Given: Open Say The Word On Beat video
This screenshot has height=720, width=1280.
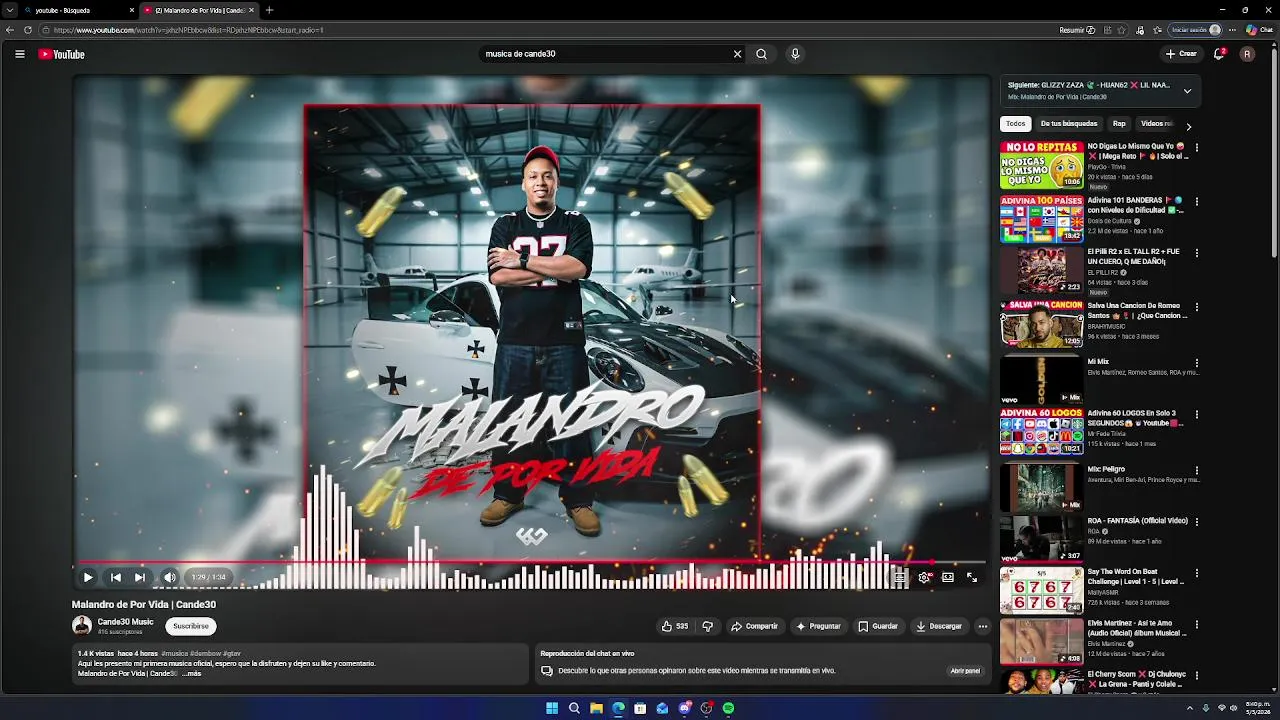Looking at the screenshot, I should pyautogui.click(x=1041, y=590).
